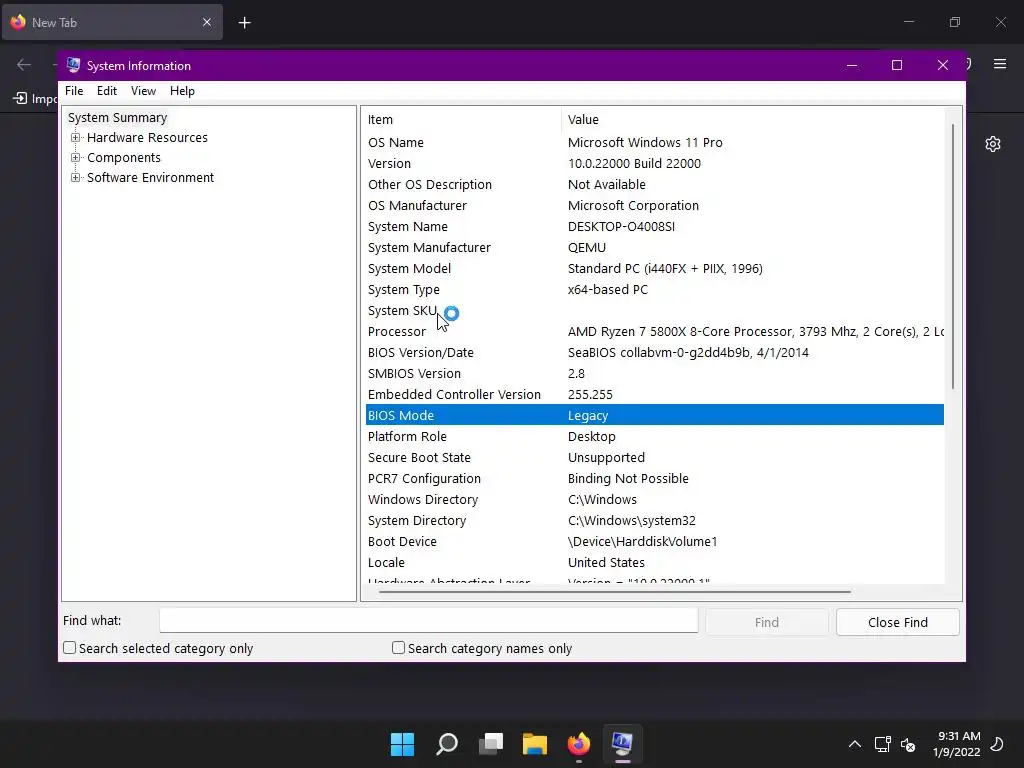Open the View menu

[143, 91]
